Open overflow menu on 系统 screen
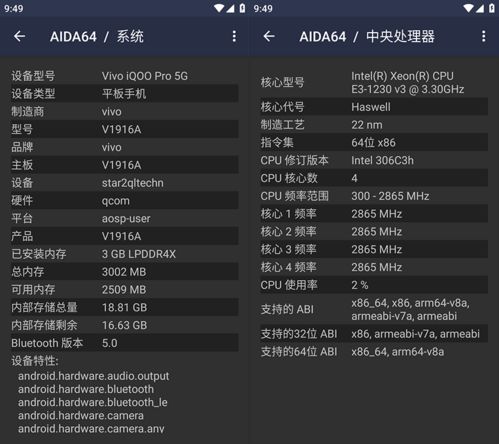Image resolution: width=499 pixels, height=444 pixels. pos(234,36)
